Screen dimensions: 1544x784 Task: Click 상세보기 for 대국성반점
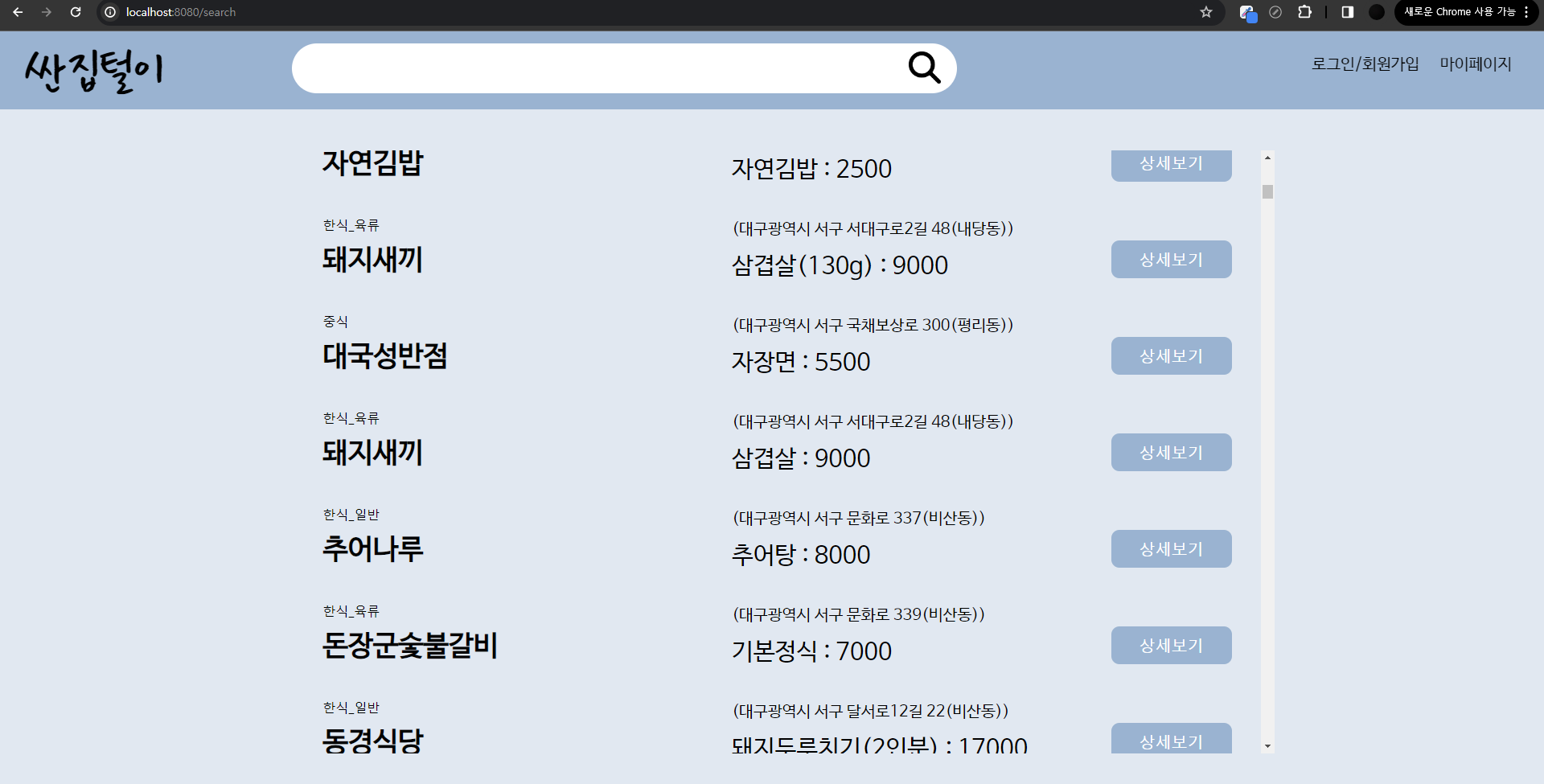[x=1172, y=355]
